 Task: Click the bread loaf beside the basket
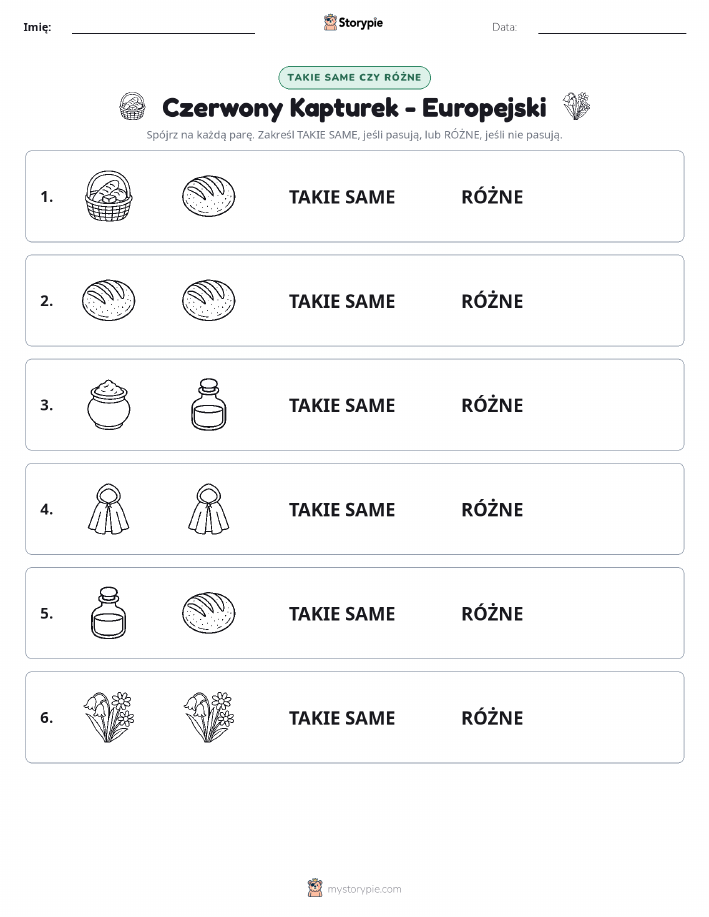[x=209, y=196]
